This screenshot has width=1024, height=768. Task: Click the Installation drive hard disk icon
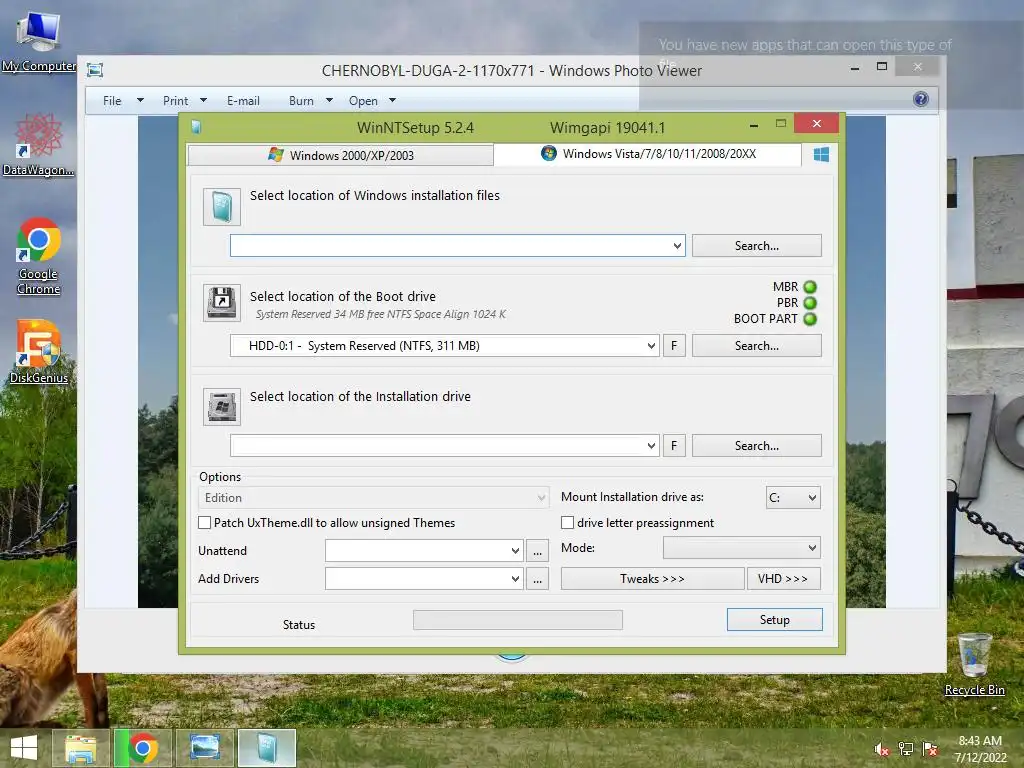tap(221, 406)
